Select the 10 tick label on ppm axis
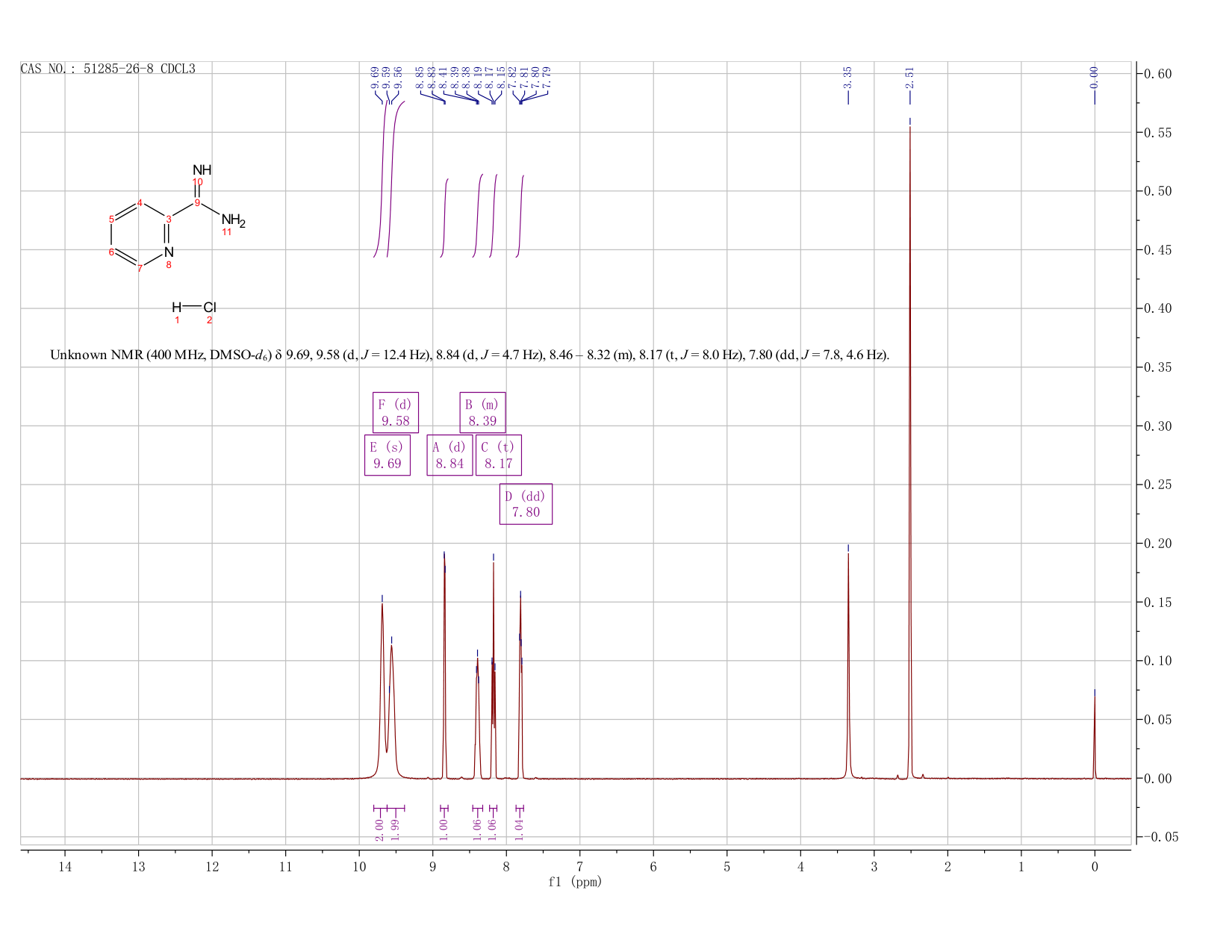The height and width of the screenshot is (952, 1232). (359, 866)
